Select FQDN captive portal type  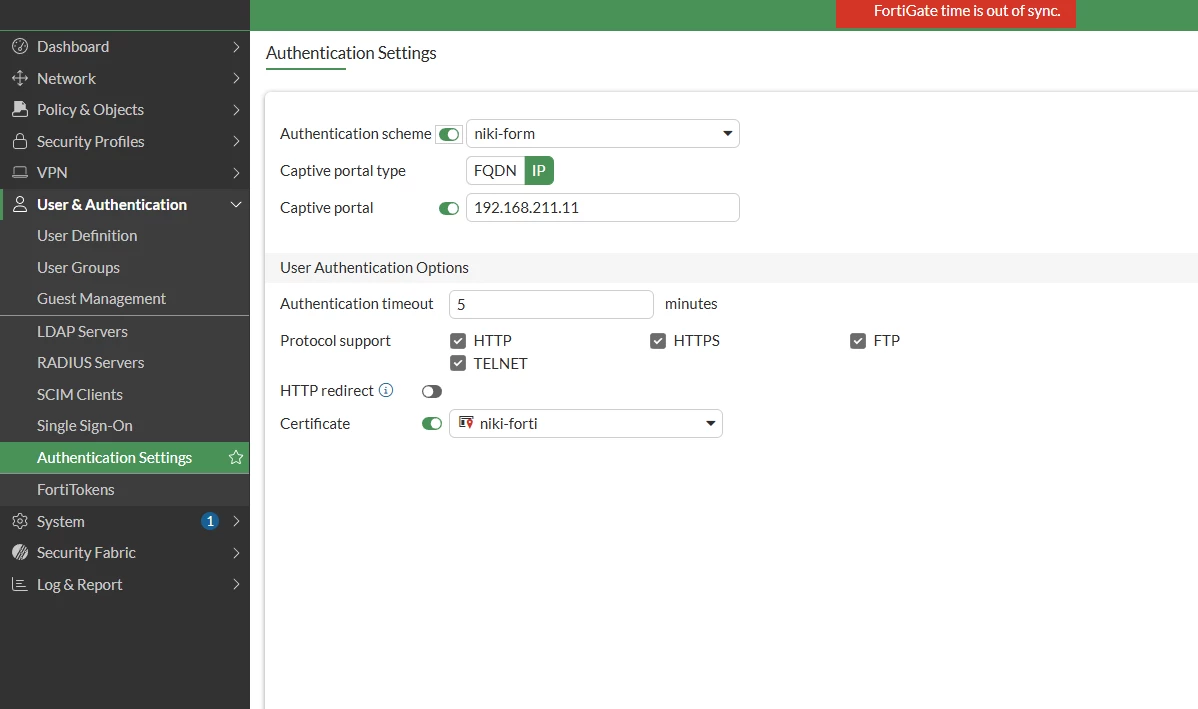pyautogui.click(x=495, y=170)
